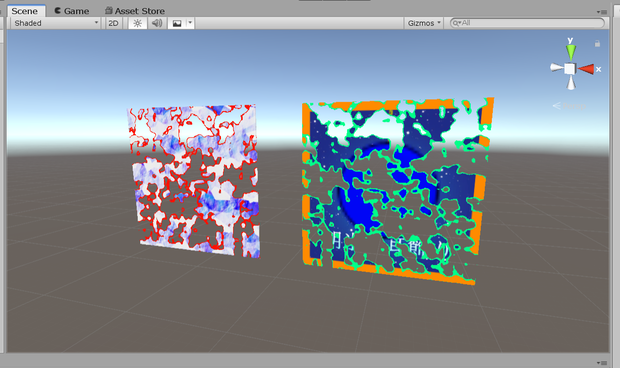Open the Shaded draw mode dropdown
620x368 pixels.
tap(55, 23)
